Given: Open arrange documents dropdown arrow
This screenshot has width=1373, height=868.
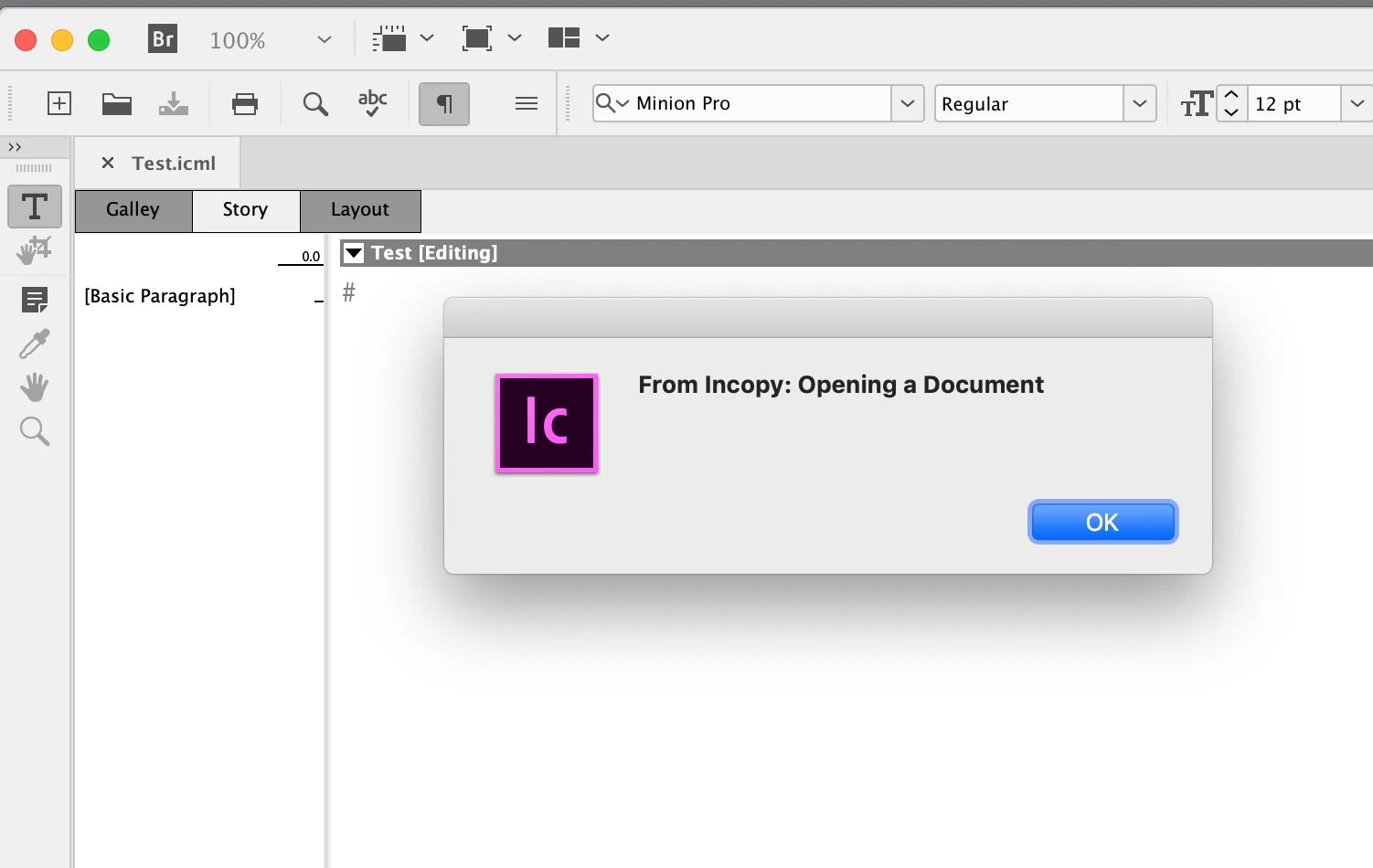Looking at the screenshot, I should click(x=602, y=38).
